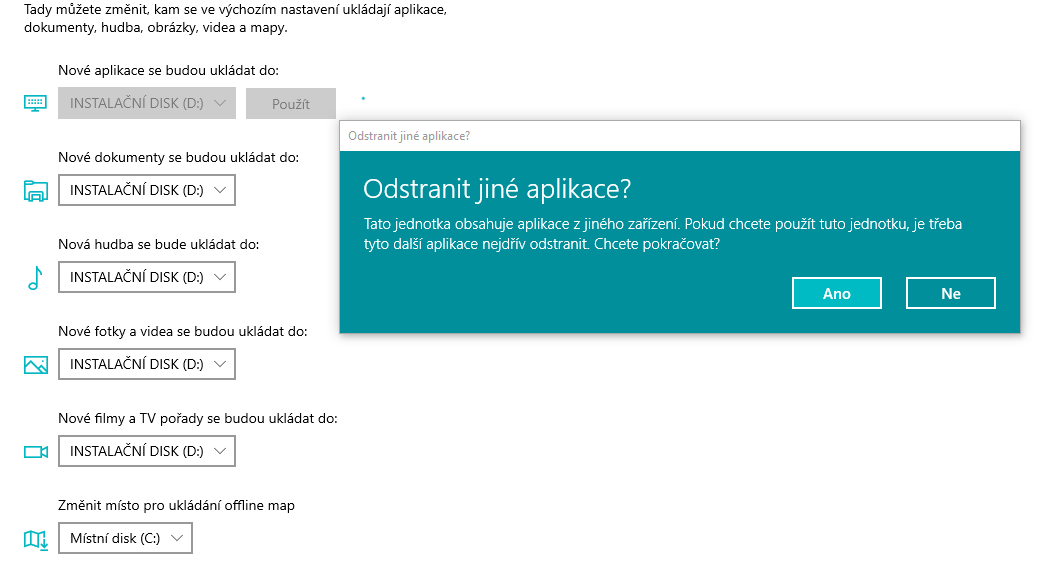The width and height of the screenshot is (1042, 562).
Task: Open the greyed-out new apps drive dropdown
Action: (147, 103)
